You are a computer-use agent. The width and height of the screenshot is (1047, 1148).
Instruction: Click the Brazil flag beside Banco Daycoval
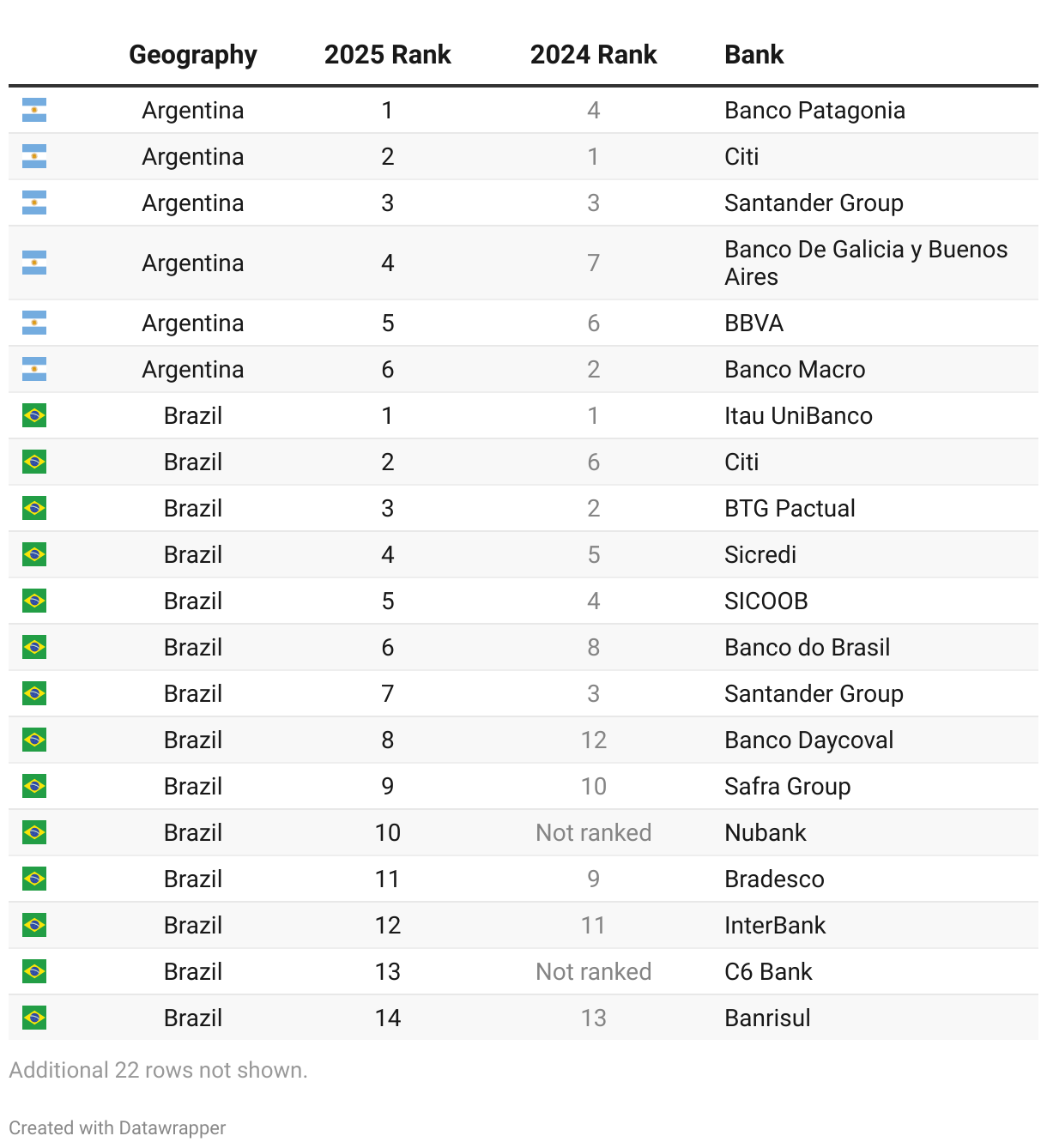(x=34, y=740)
